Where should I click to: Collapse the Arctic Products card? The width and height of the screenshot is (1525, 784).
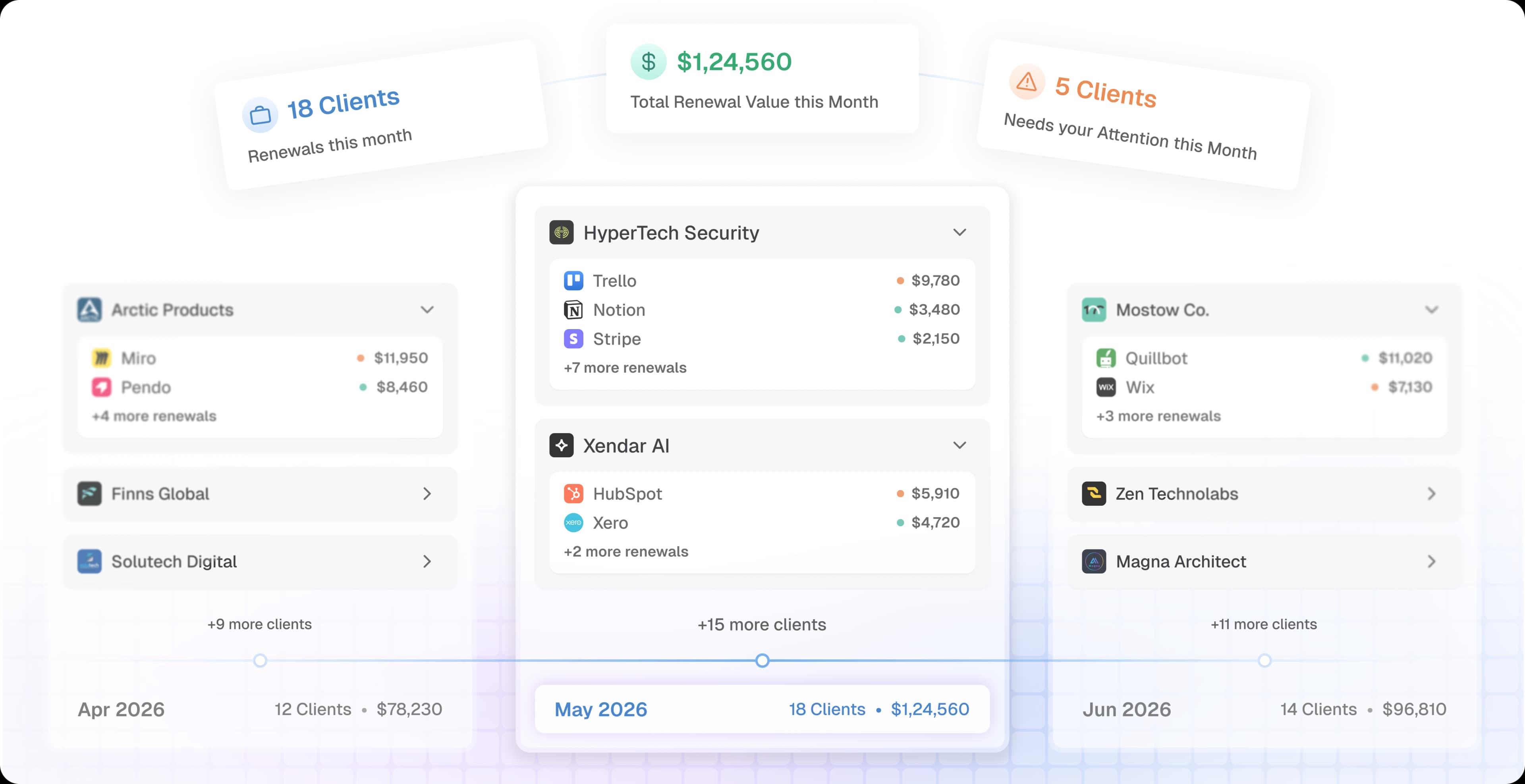coord(427,310)
